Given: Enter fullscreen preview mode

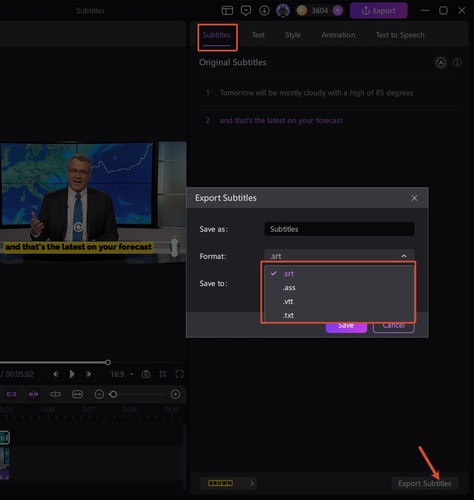Looking at the screenshot, I should point(179,374).
